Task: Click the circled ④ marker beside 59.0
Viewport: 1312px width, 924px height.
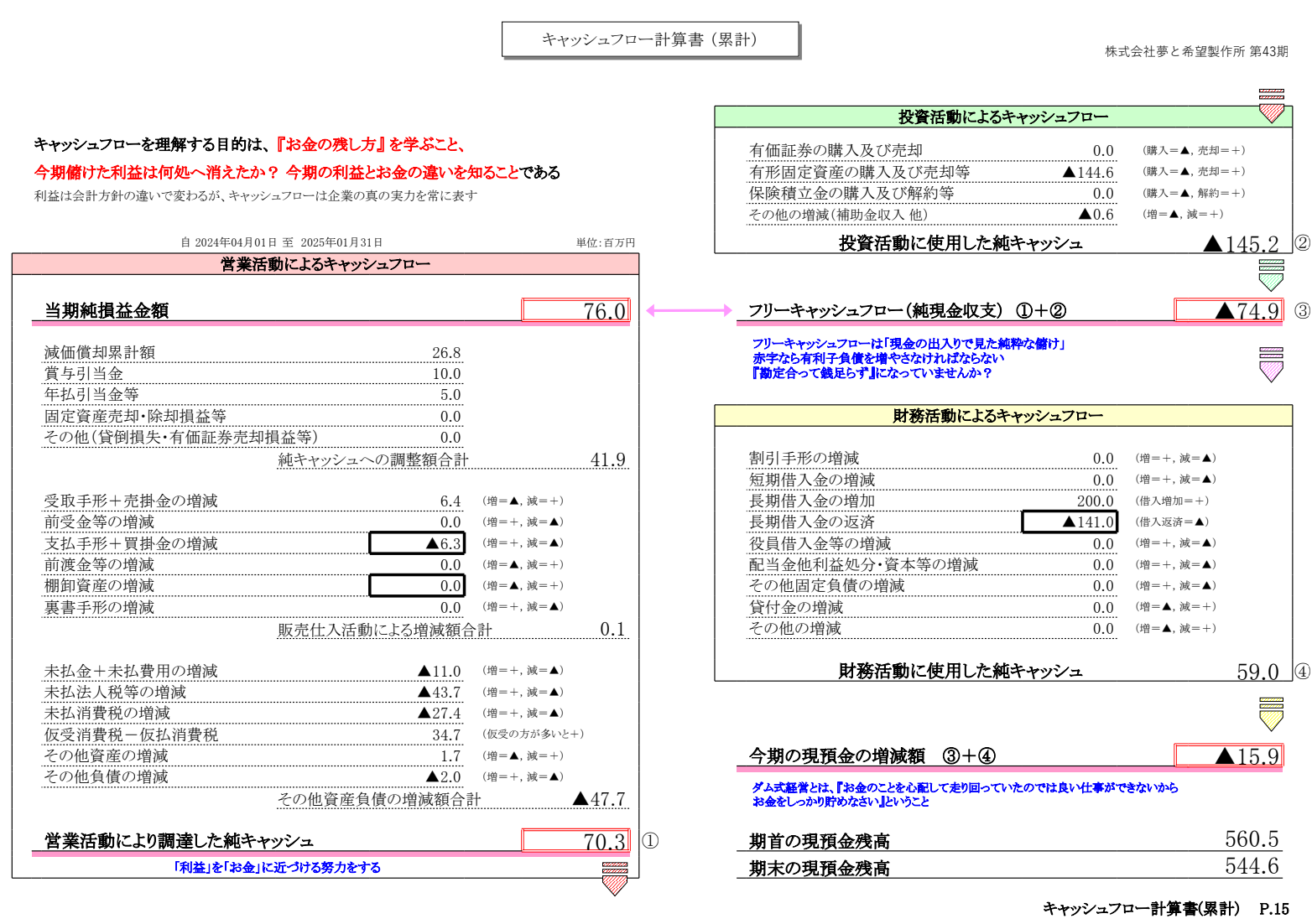Action: [1301, 671]
